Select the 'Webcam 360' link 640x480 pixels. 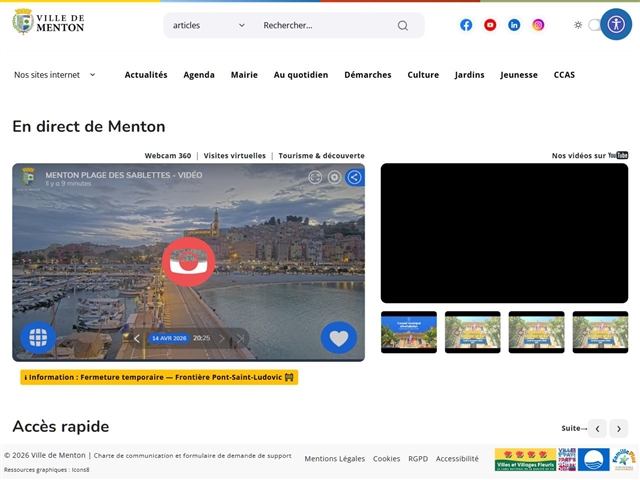168,156
